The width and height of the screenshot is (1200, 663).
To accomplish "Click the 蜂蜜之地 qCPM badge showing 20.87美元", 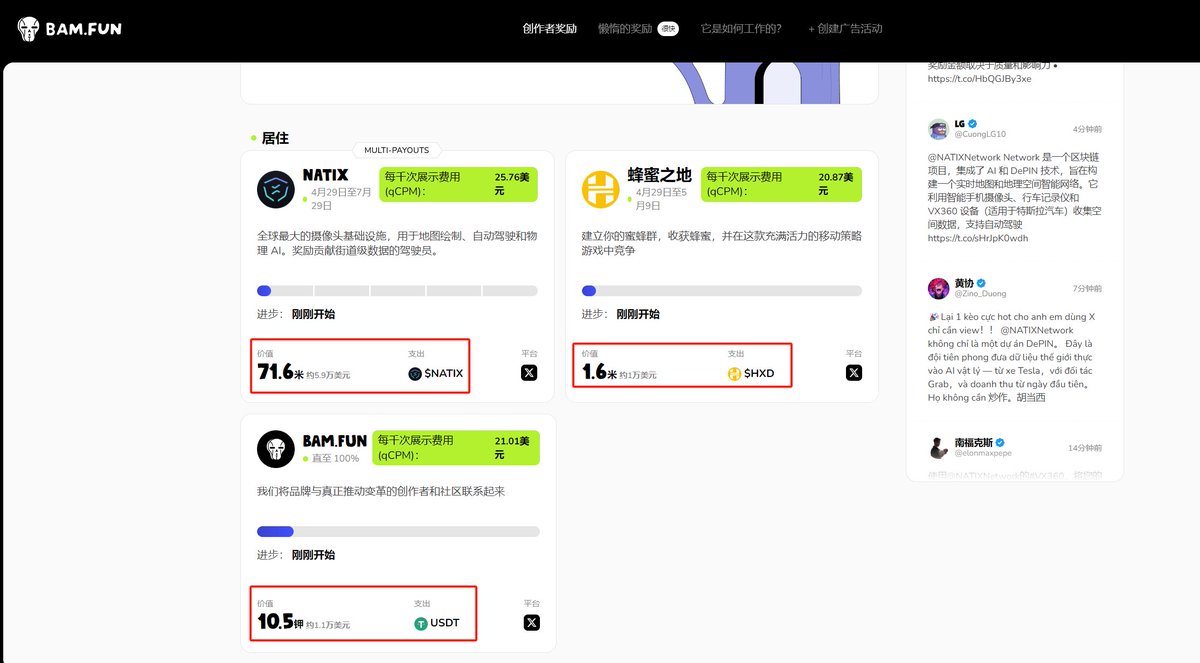I will pos(782,184).
